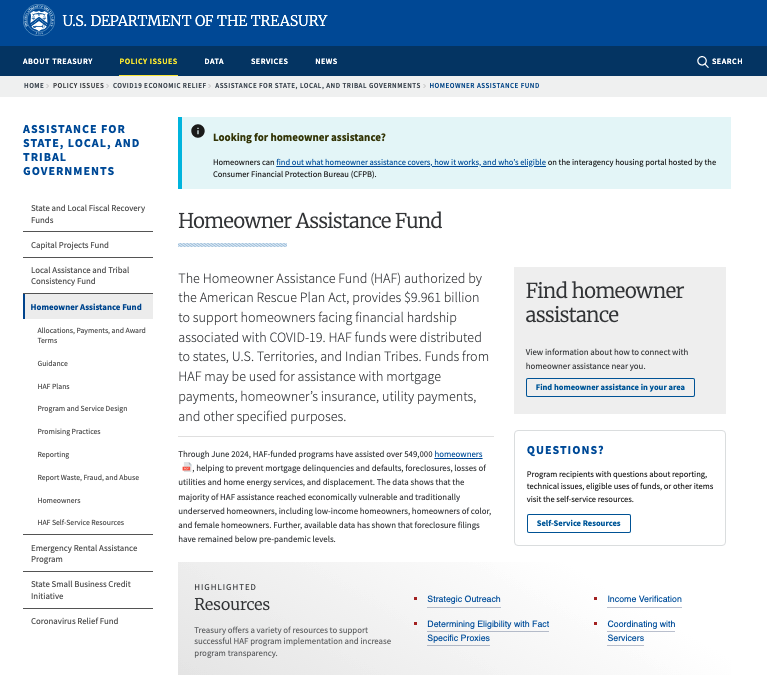Open Allocations, Payments, and Award Terms
Image resolution: width=767 pixels, height=686 pixels.
pyautogui.click(x=91, y=335)
